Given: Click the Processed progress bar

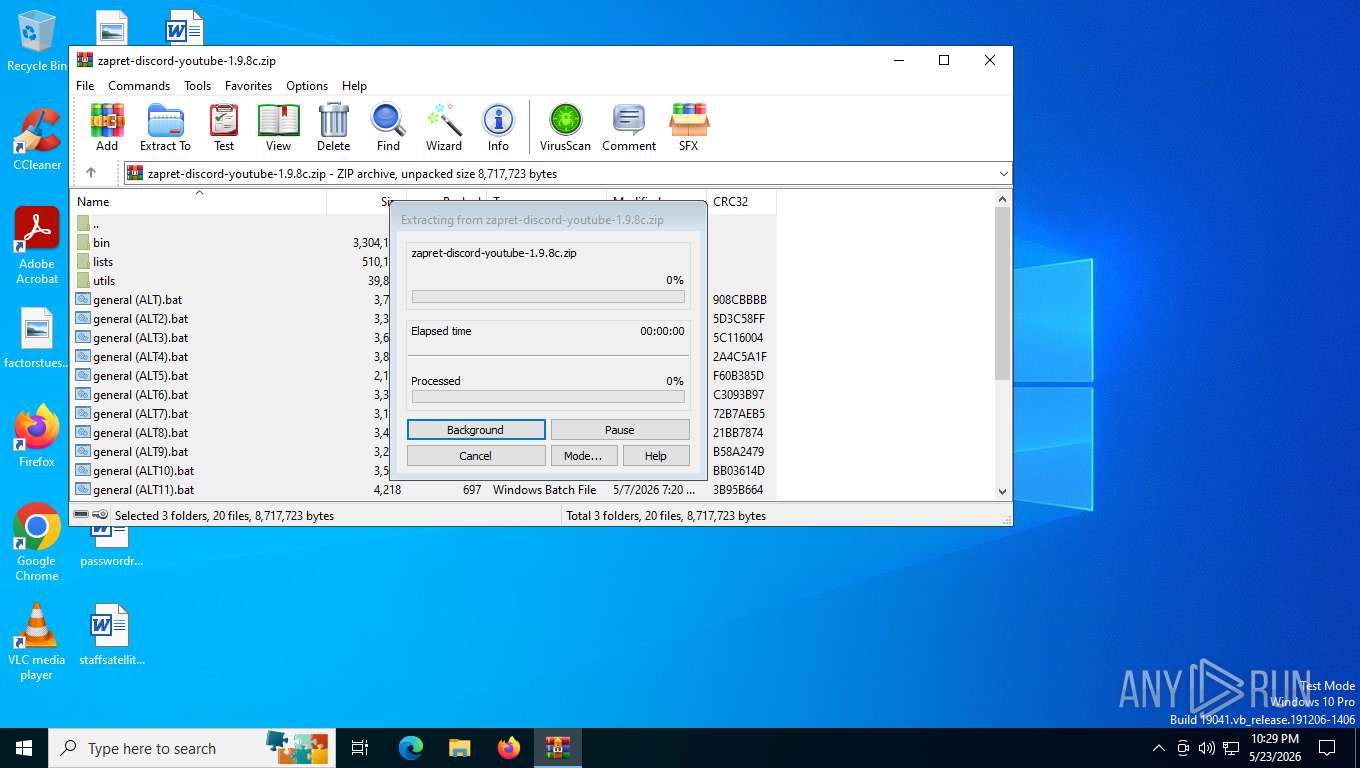Looking at the screenshot, I should pos(548,397).
